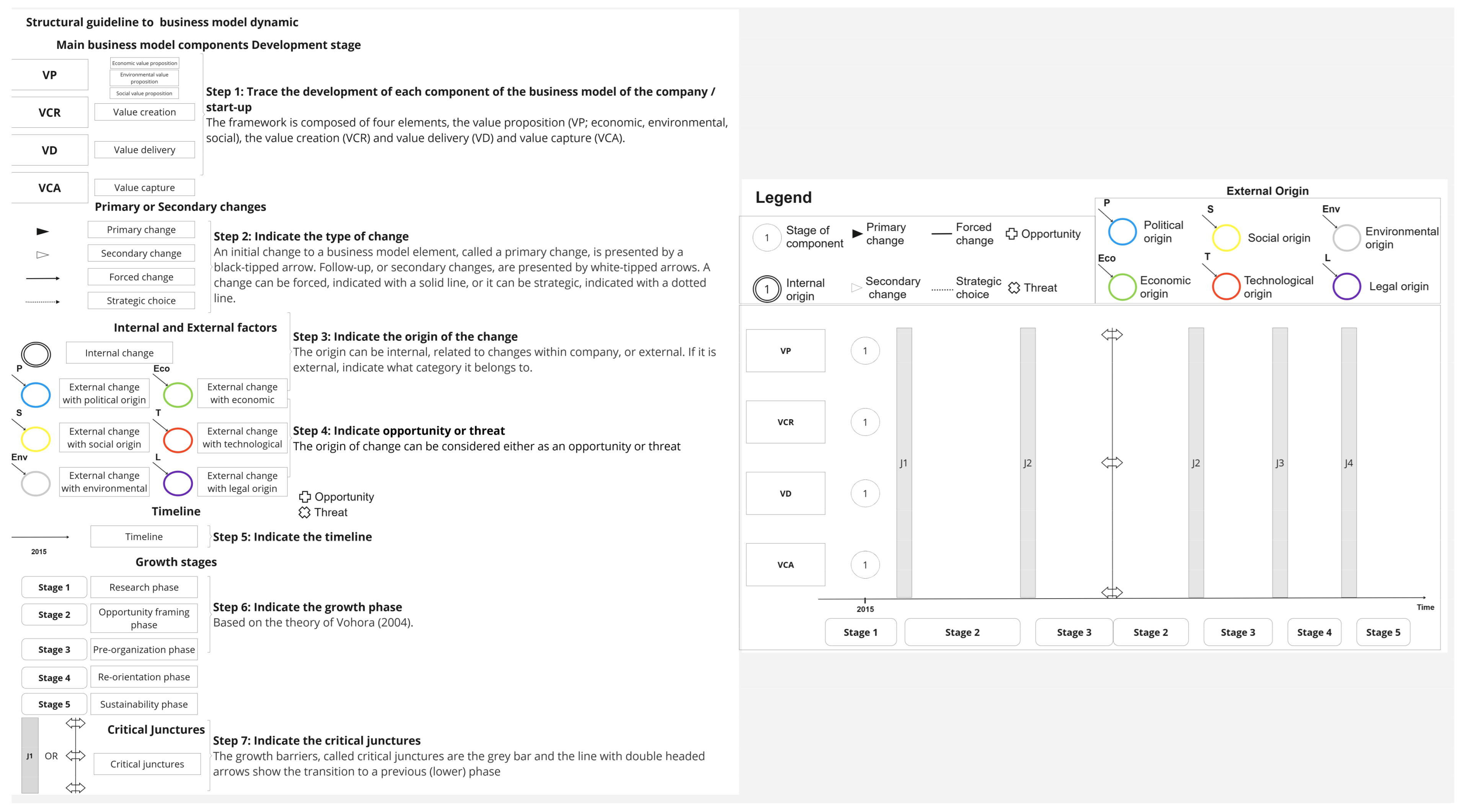
Task: Select the purple Legal origin circle in Legend
Action: [1347, 286]
